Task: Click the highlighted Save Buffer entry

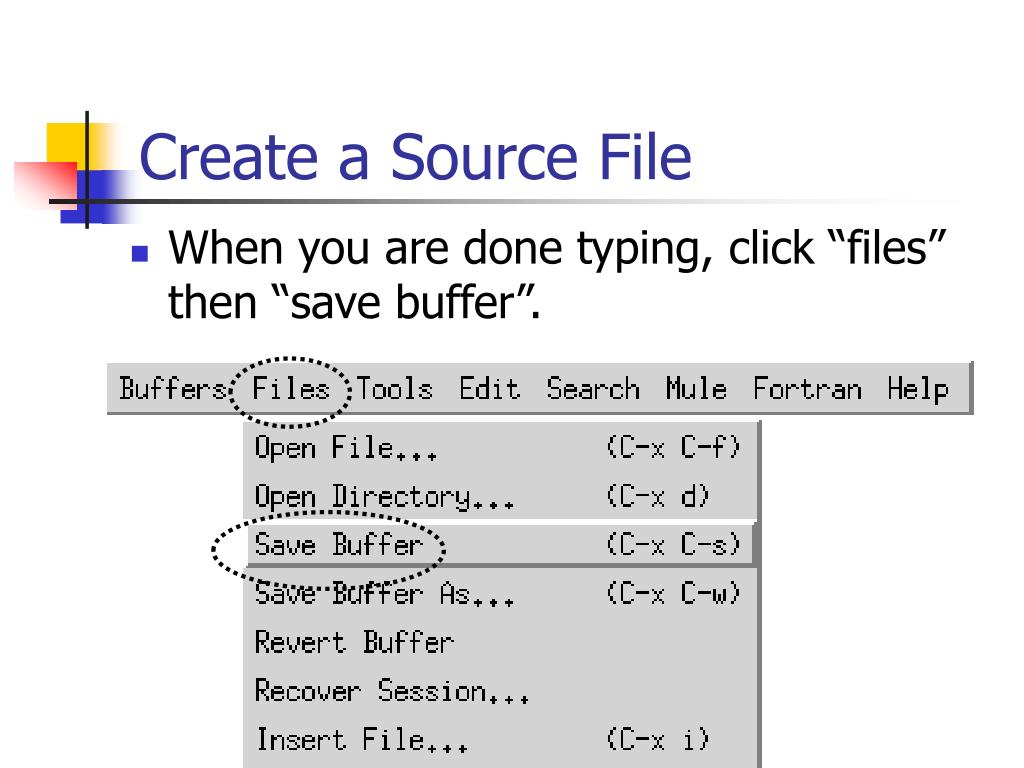Action: point(339,545)
